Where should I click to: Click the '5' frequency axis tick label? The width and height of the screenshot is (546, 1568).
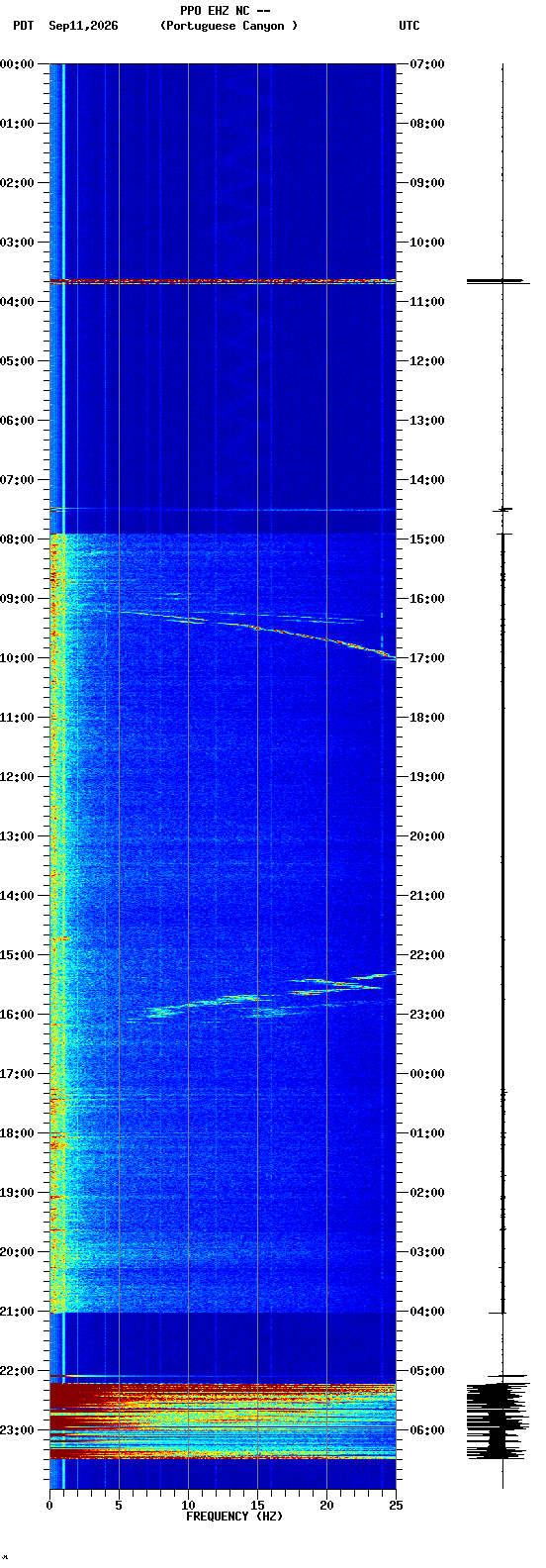pos(119,1506)
